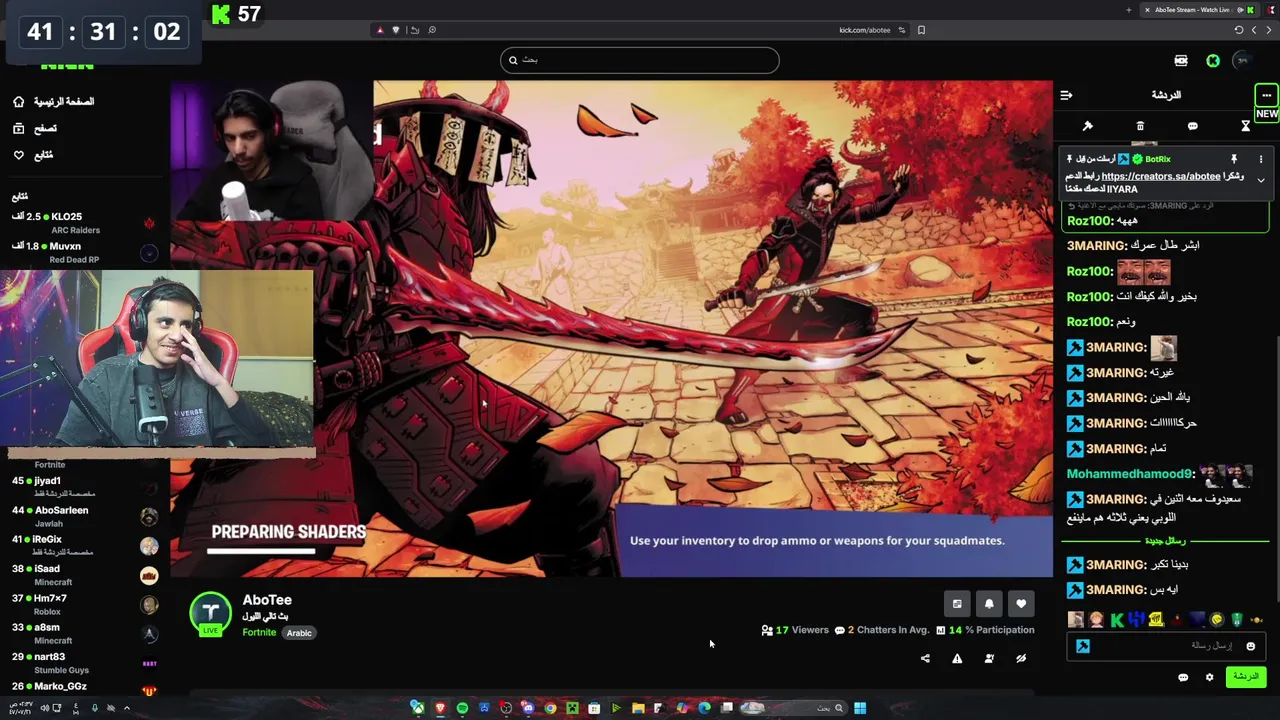Open Chrome from the taskbar
Viewport: 1280px width, 720px height.
(x=550, y=708)
